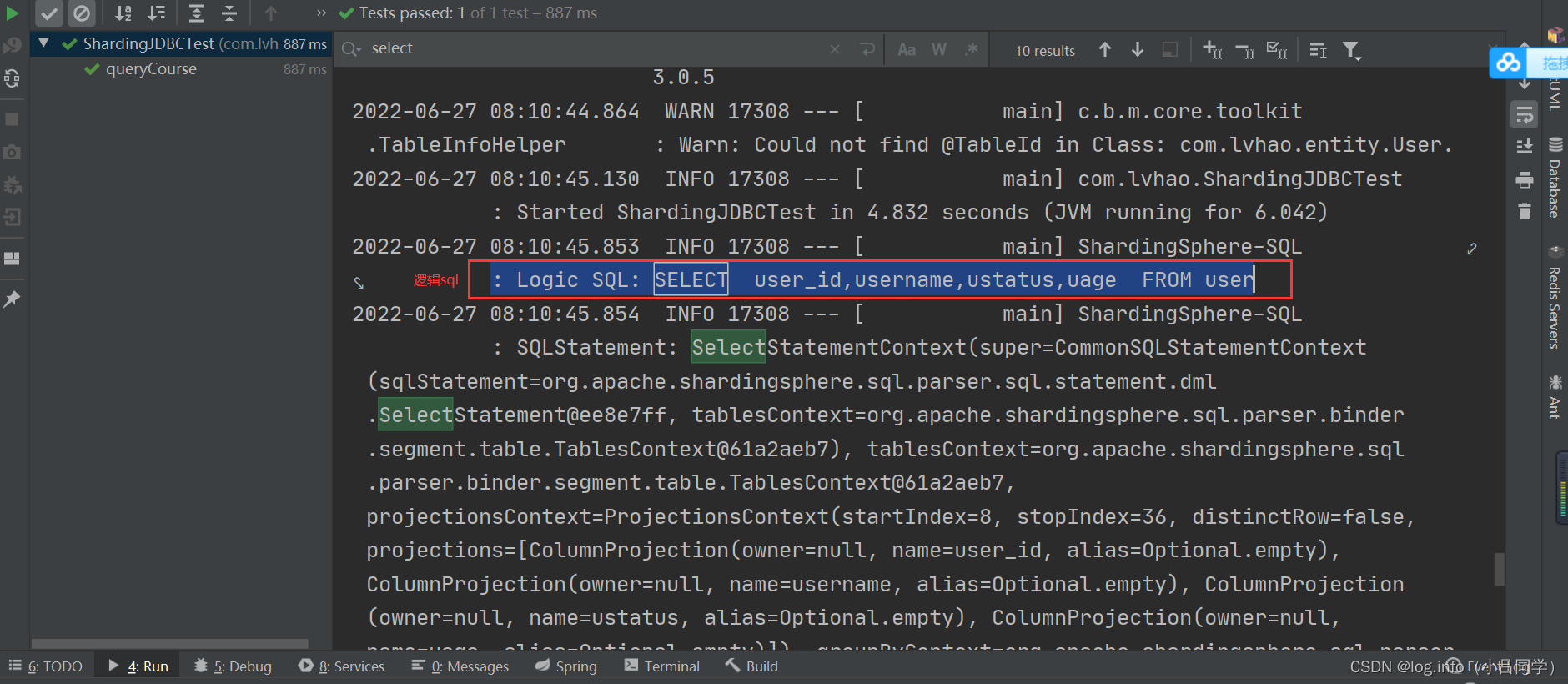
Task: Show more test toolbar actions chevron
Action: [x=321, y=13]
